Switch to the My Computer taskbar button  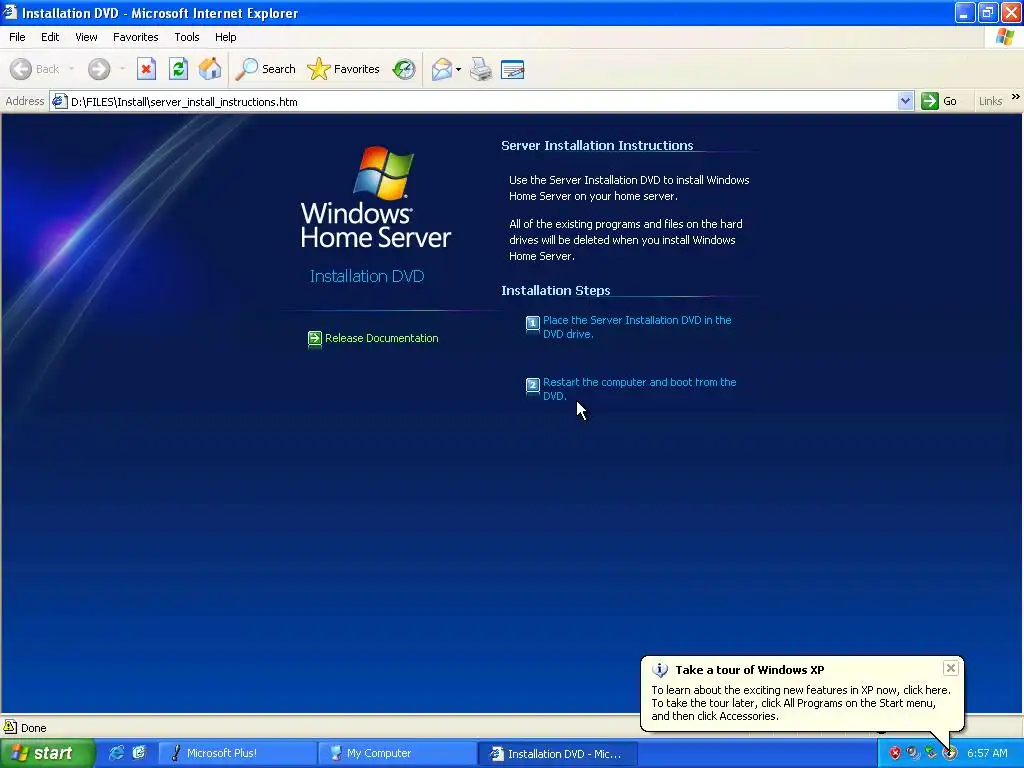pyautogui.click(x=398, y=754)
